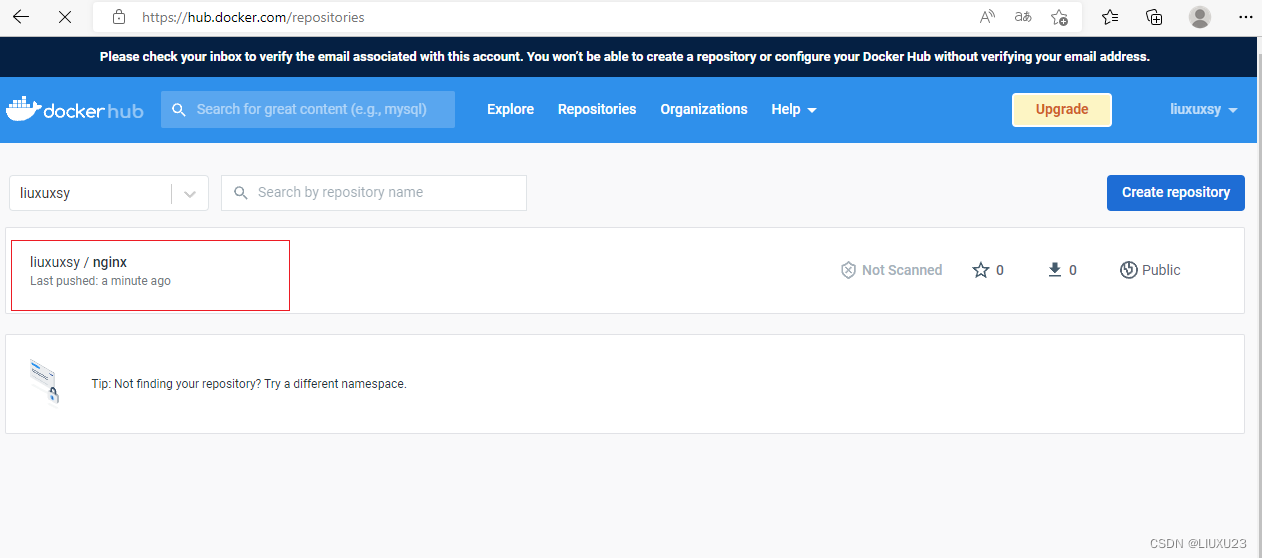1262x558 pixels.
Task: Click the Upgrade button
Action: (1062, 110)
